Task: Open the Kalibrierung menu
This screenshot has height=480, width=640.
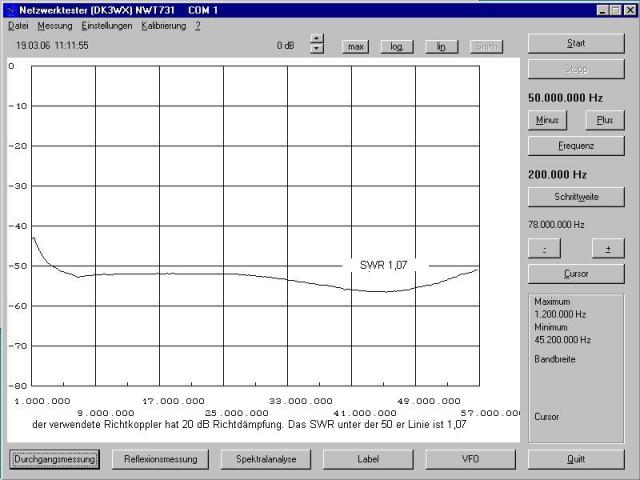Action: (164, 25)
